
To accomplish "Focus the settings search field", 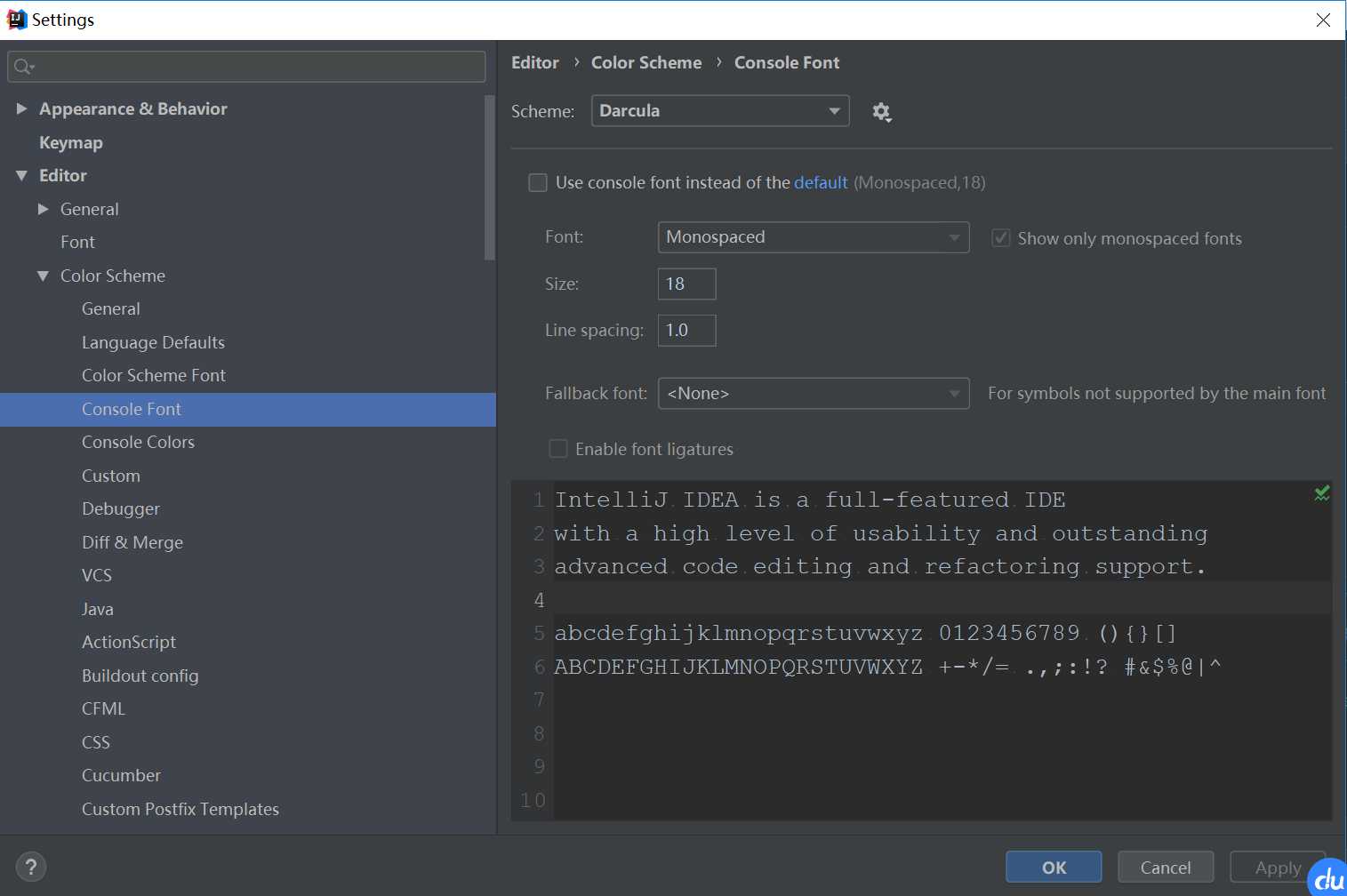I will click(246, 67).
